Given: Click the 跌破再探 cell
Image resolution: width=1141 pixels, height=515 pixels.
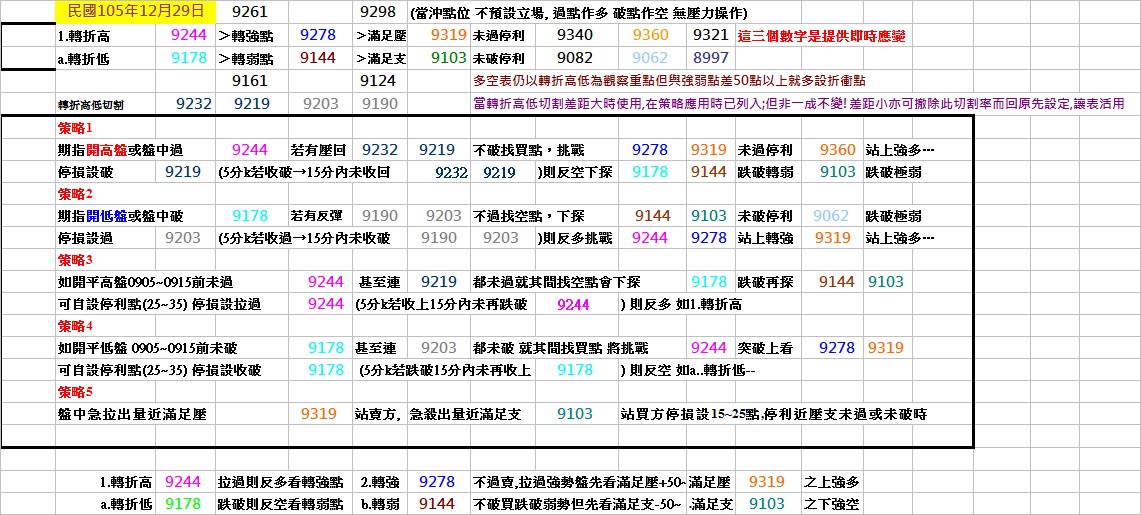Looking at the screenshot, I should [x=766, y=282].
